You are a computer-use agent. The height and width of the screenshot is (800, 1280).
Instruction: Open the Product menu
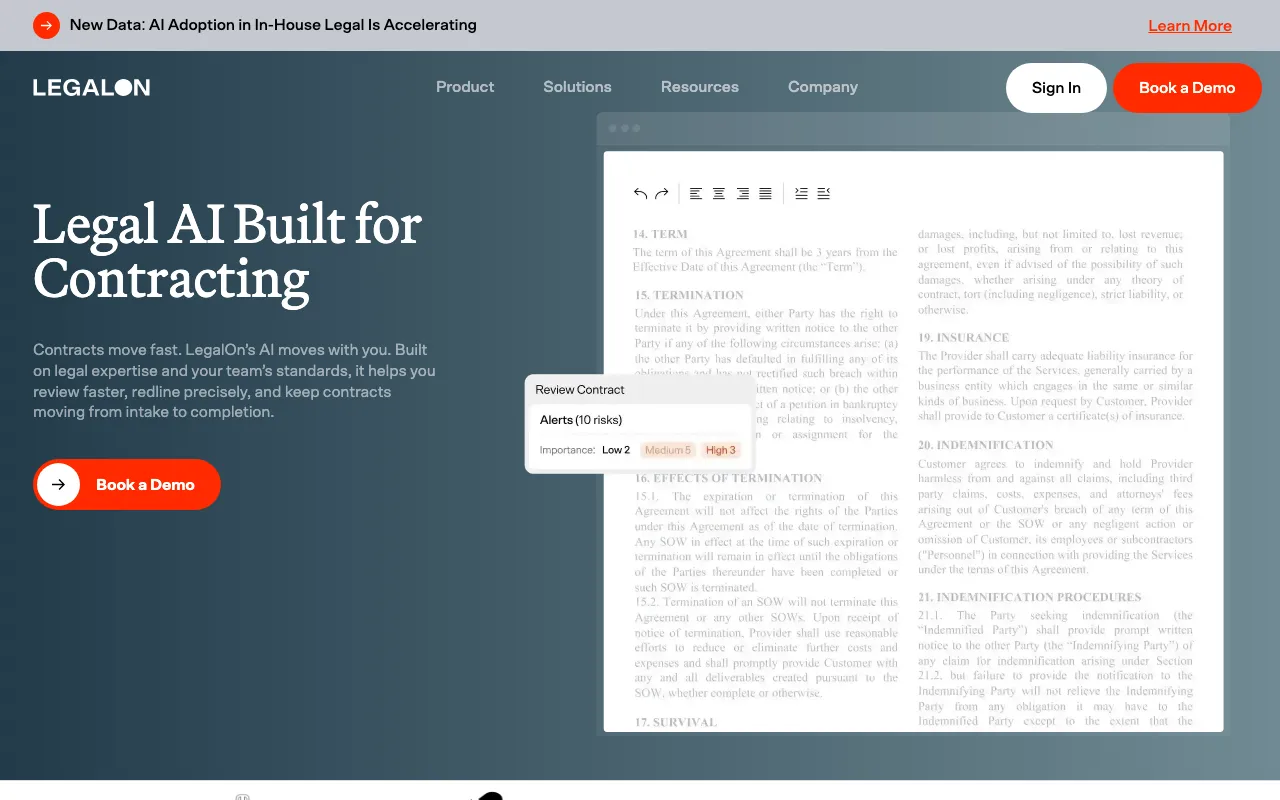(x=465, y=87)
